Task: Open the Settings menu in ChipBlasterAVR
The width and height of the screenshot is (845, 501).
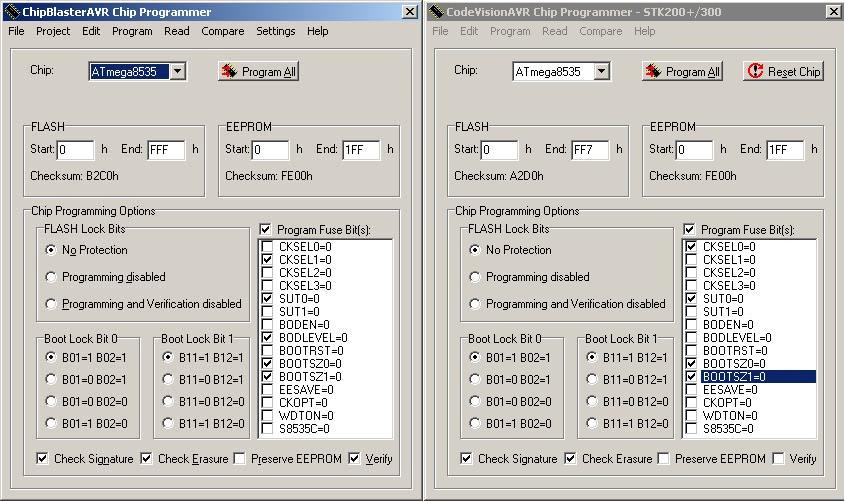Action: 275,31
